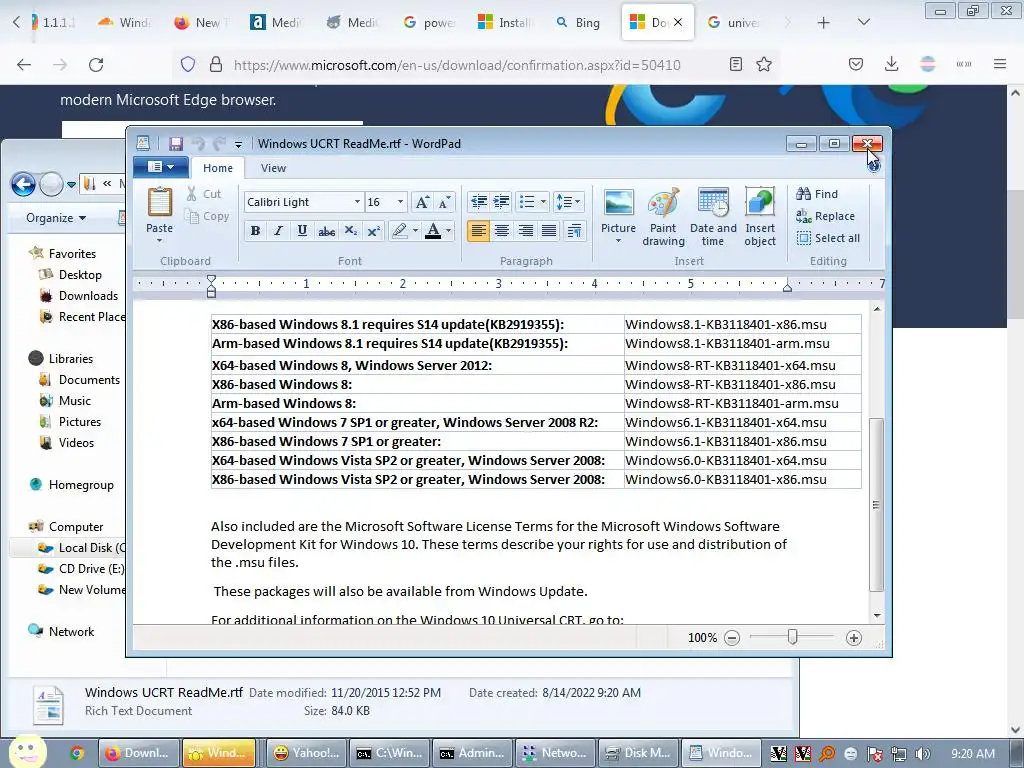Select Documents under Libraries in Explorer
The height and width of the screenshot is (768, 1024).
[89, 380]
